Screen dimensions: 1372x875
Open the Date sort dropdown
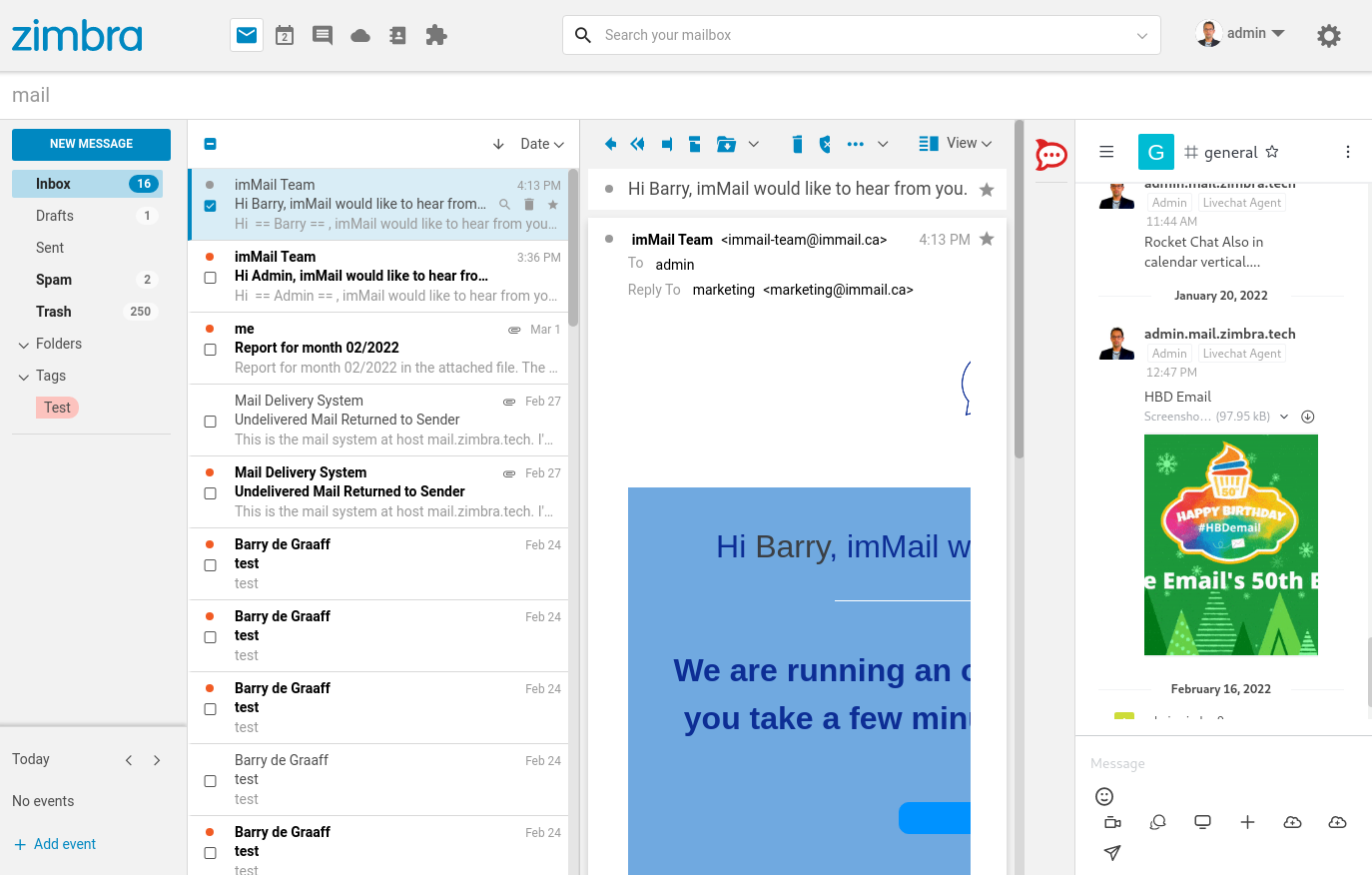pos(542,144)
